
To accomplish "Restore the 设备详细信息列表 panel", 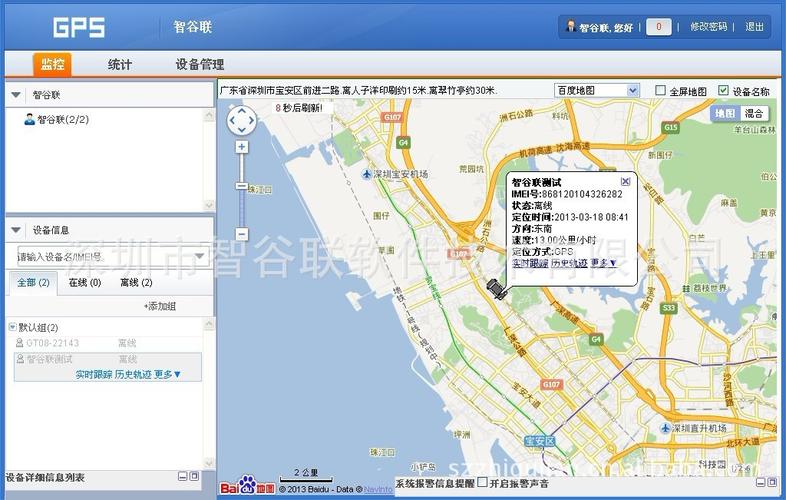I will coord(194,476).
